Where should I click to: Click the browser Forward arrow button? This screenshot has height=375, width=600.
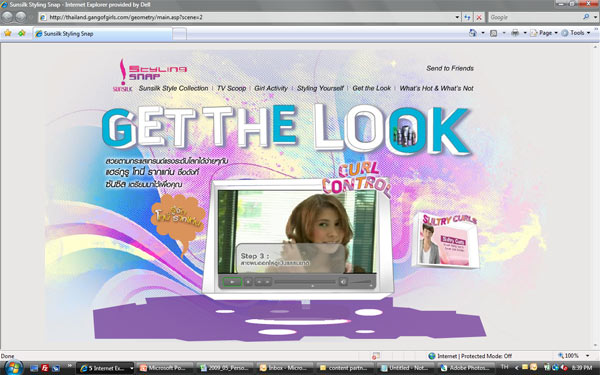pyautogui.click(x=21, y=17)
